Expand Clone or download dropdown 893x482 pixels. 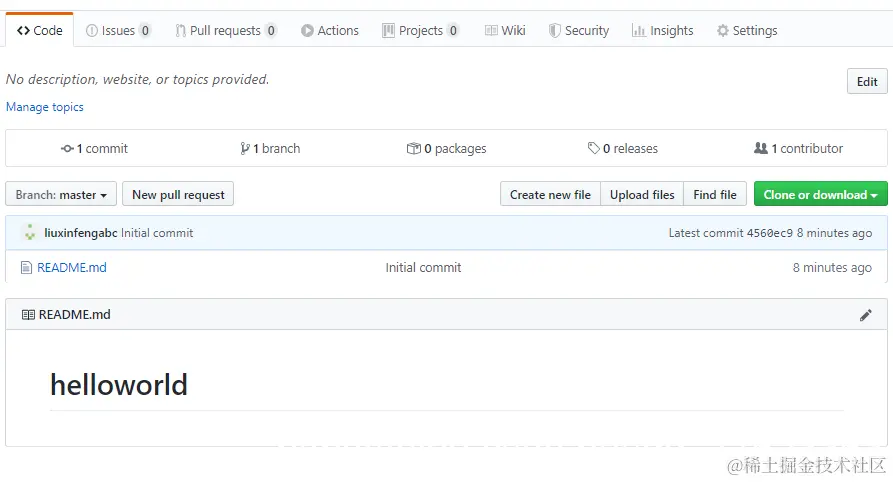point(821,194)
